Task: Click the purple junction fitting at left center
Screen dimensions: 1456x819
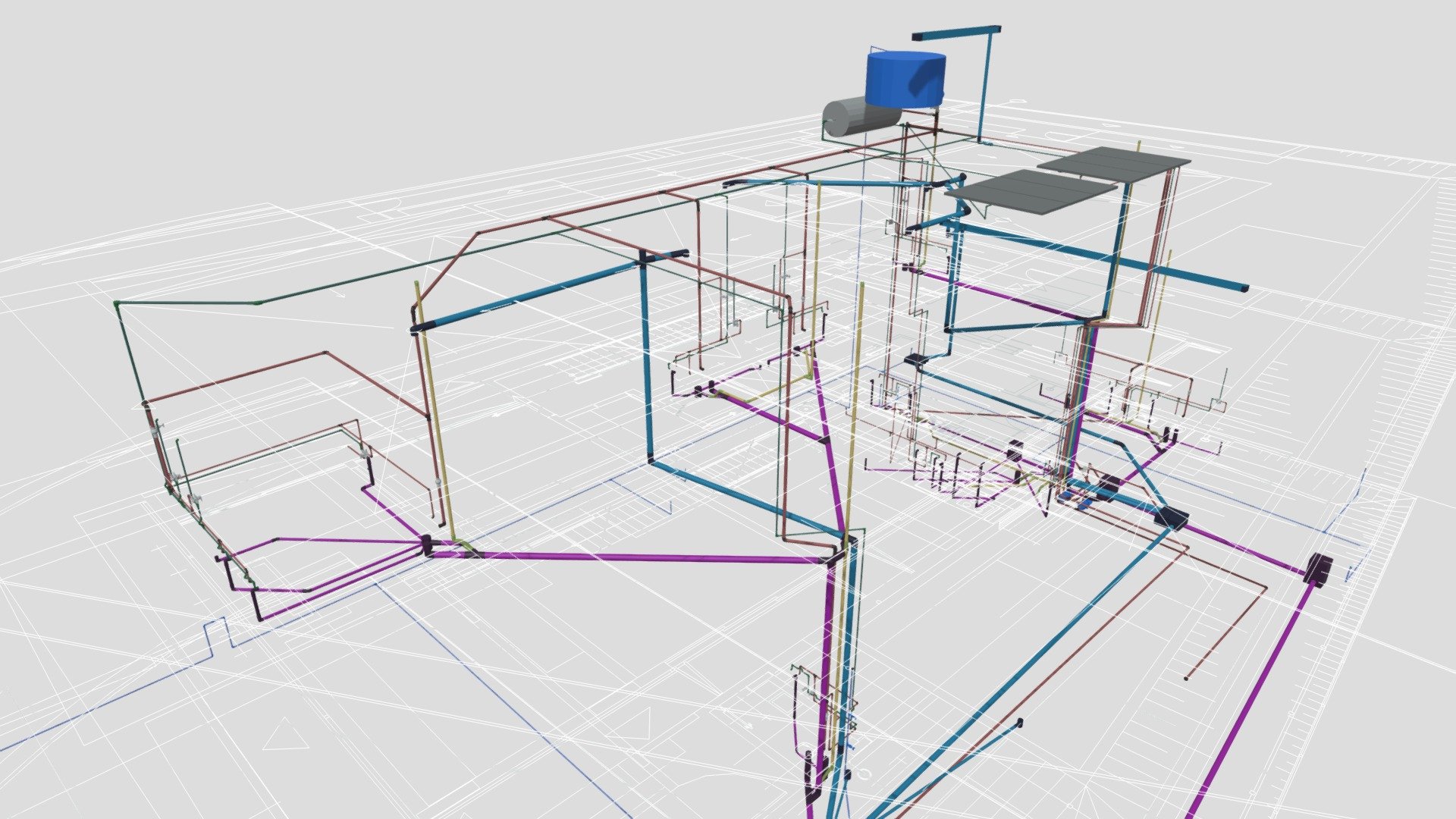Action: coord(427,544)
